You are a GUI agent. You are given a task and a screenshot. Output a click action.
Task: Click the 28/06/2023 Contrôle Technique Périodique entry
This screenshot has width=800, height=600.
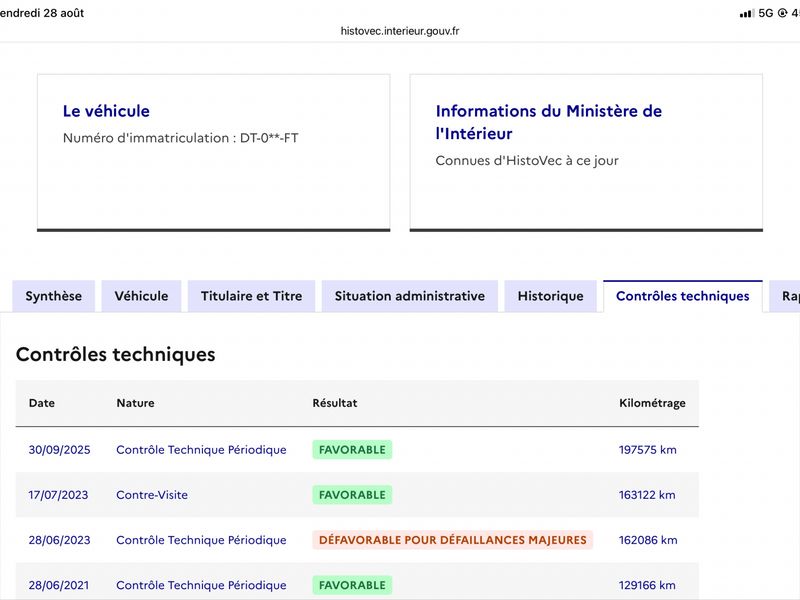(x=201, y=540)
